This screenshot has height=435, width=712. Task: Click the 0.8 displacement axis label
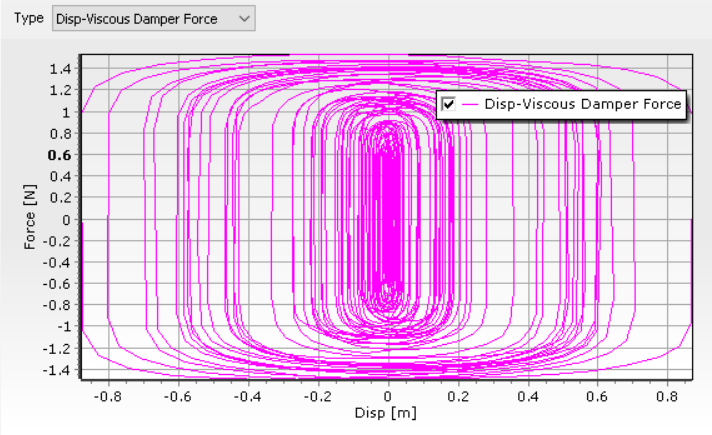[667, 397]
